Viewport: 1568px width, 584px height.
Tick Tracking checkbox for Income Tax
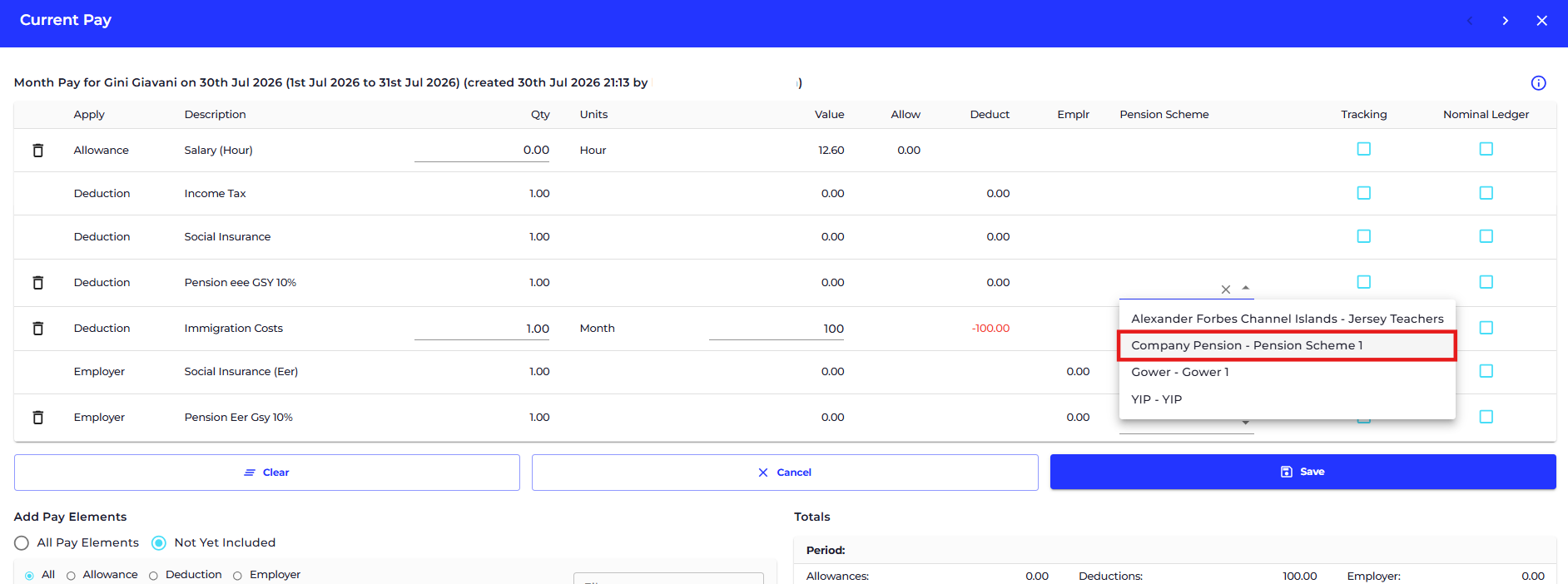pos(1363,193)
